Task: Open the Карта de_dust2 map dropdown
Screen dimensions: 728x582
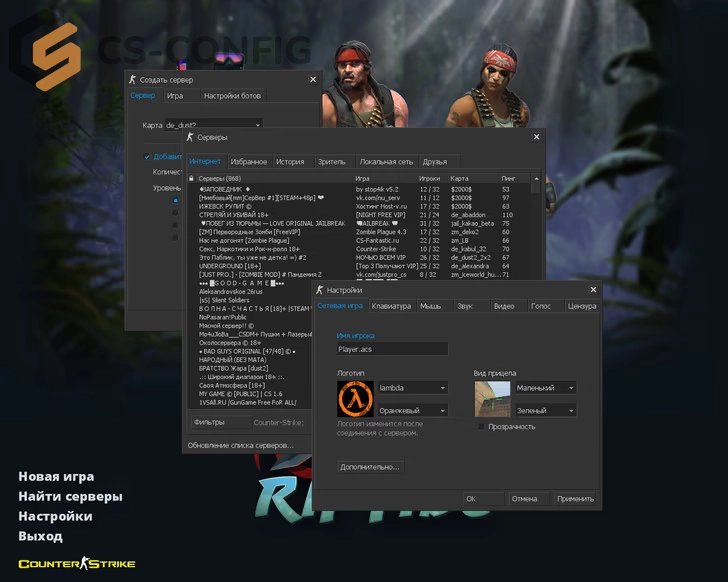Action: click(214, 124)
